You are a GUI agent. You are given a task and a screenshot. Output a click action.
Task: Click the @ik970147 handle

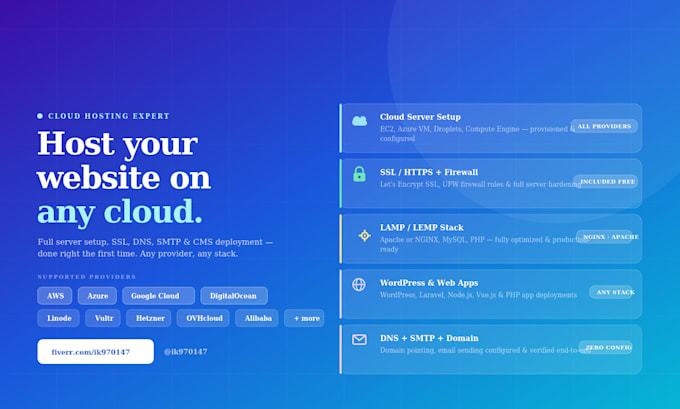pyautogui.click(x=186, y=352)
